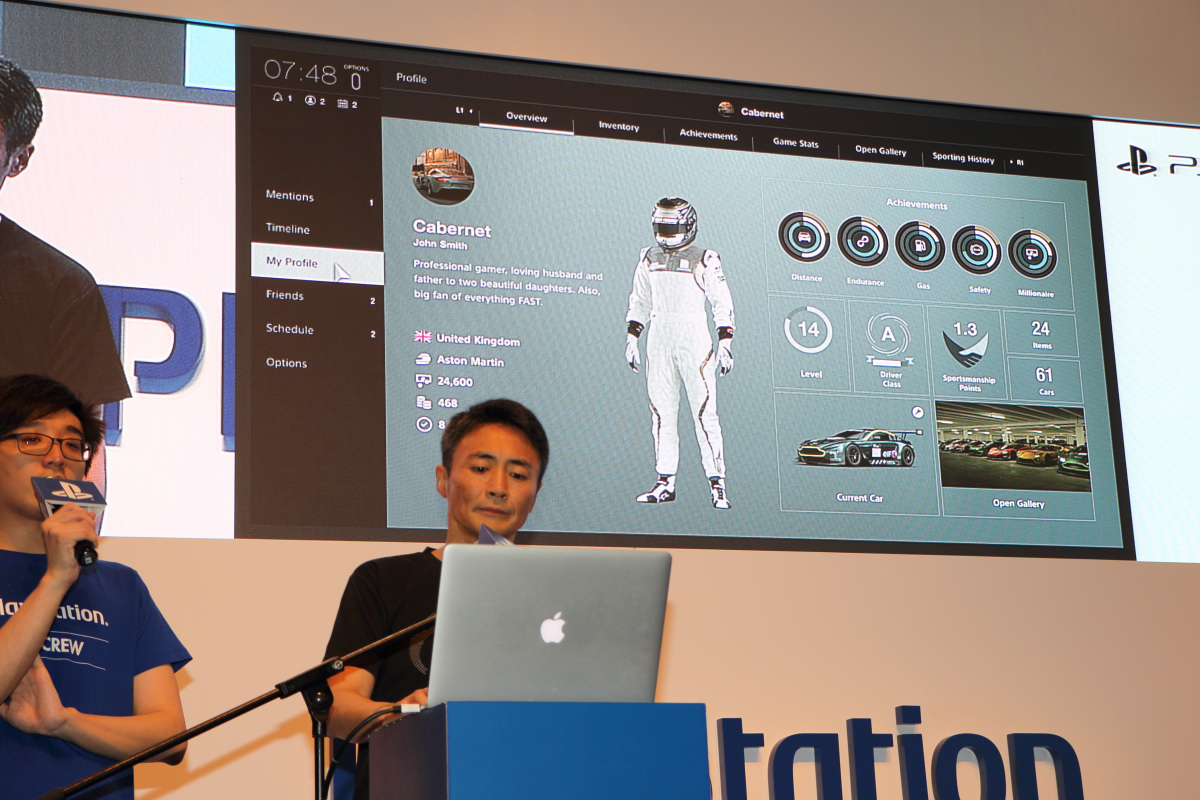Click the round profile picture of car
This screenshot has width=1200, height=800.
click(x=443, y=176)
